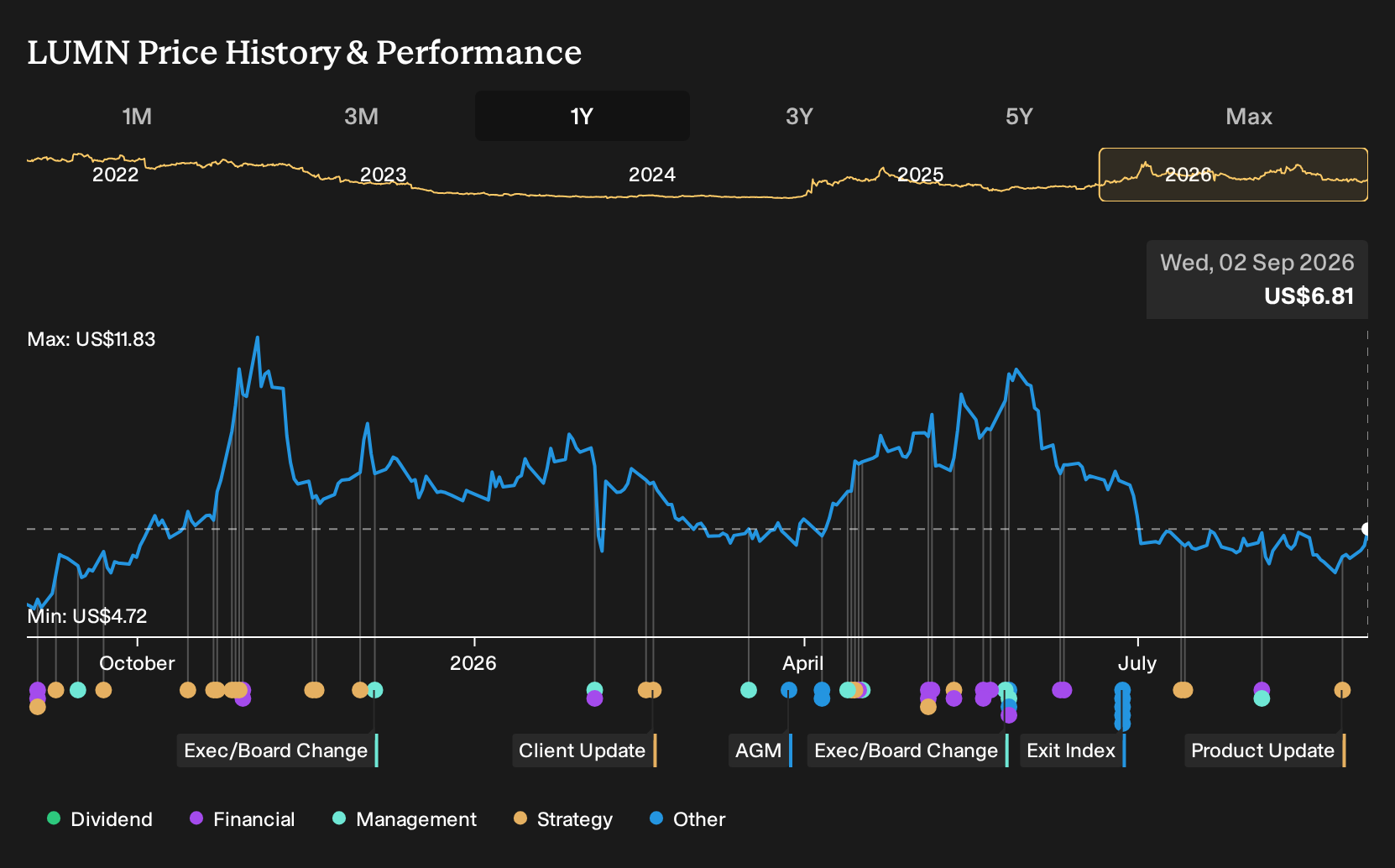Image resolution: width=1395 pixels, height=868 pixels.
Task: Click the 2024 year in the overview chart
Action: click(652, 175)
